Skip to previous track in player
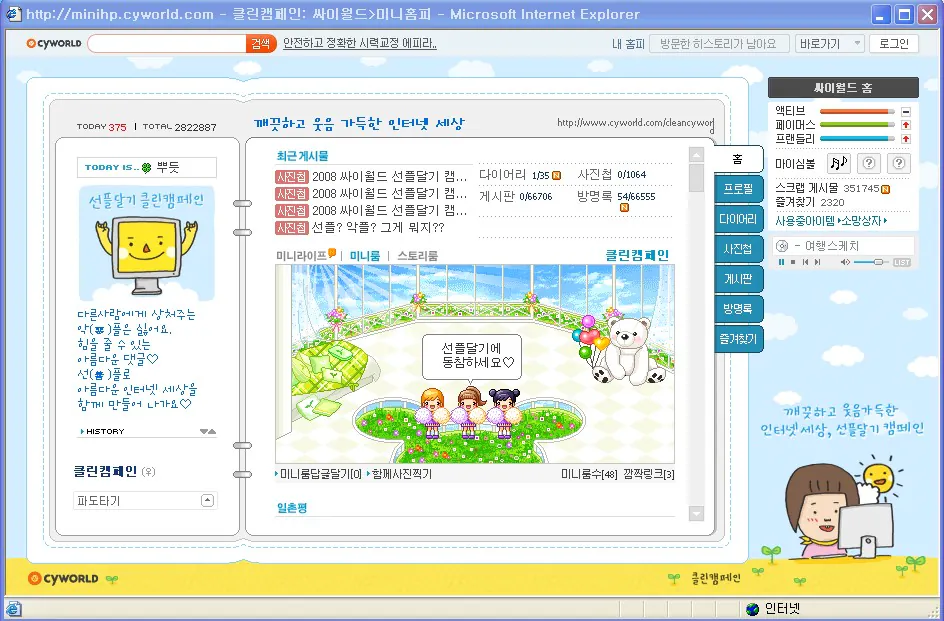 806,262
